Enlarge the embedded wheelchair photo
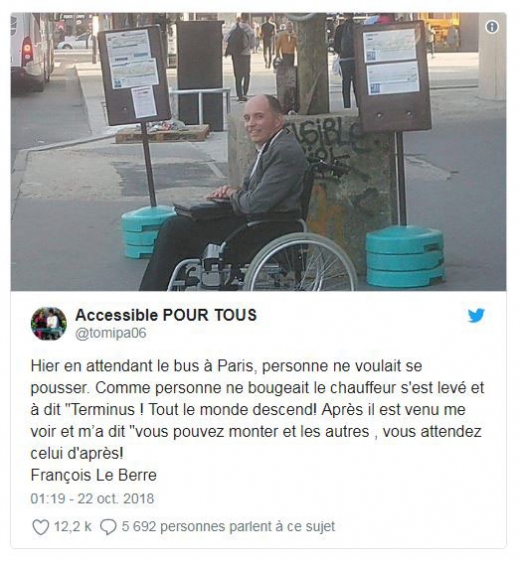This screenshot has height=561, width=520. pyautogui.click(x=258, y=152)
